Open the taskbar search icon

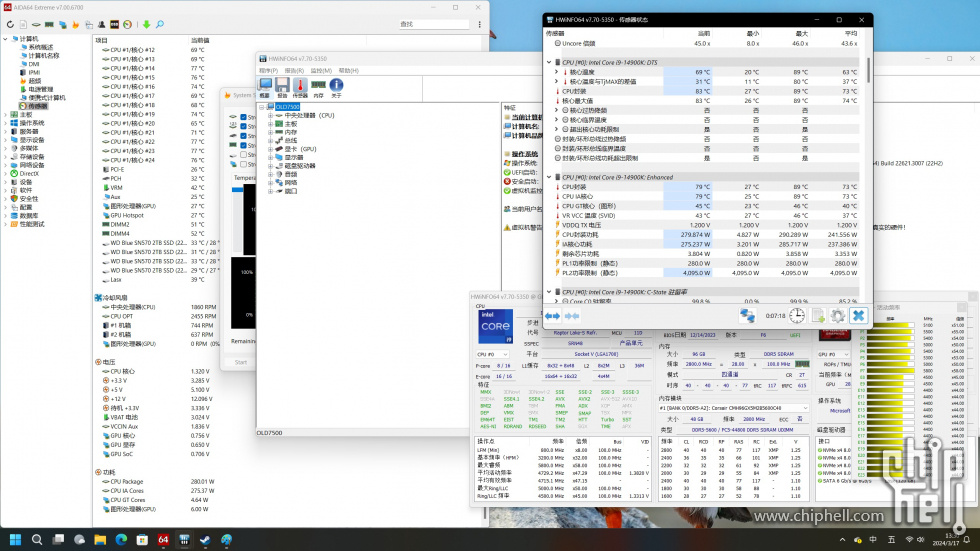point(37,540)
